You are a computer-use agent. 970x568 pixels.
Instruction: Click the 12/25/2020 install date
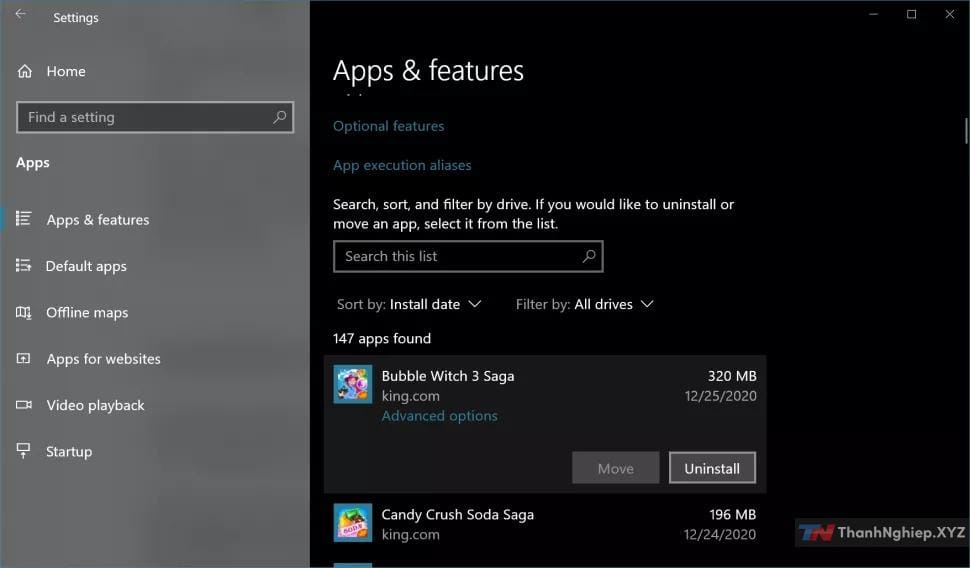point(720,396)
